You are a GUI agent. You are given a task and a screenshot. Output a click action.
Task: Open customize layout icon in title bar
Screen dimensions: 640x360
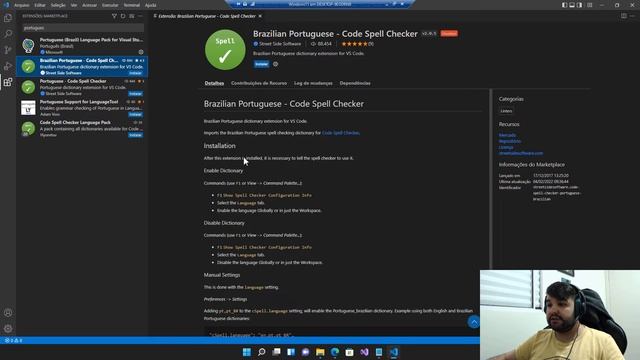[x=589, y=5]
